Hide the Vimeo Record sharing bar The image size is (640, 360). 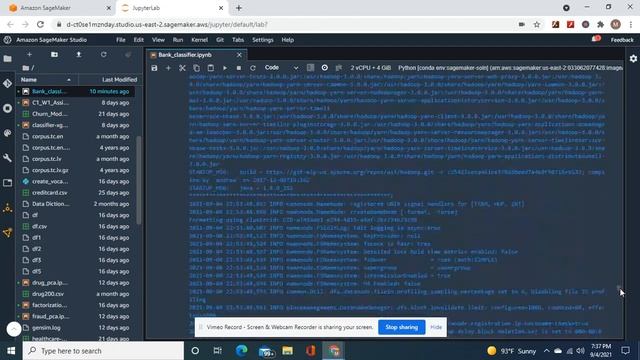tap(436, 327)
